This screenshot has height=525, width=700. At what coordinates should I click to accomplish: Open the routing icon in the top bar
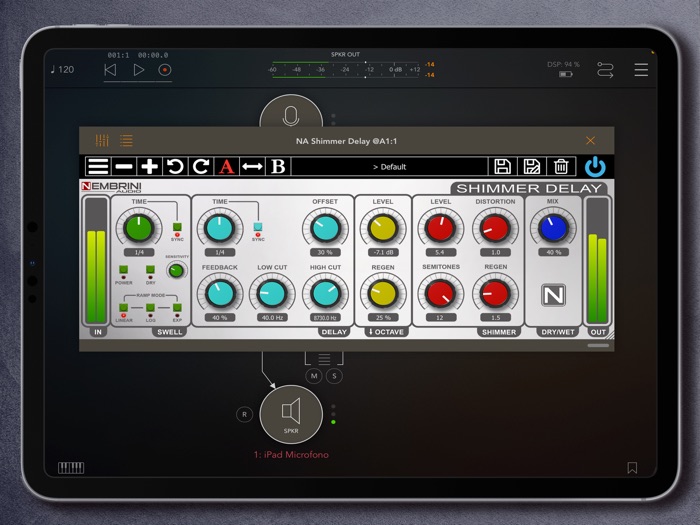605,70
